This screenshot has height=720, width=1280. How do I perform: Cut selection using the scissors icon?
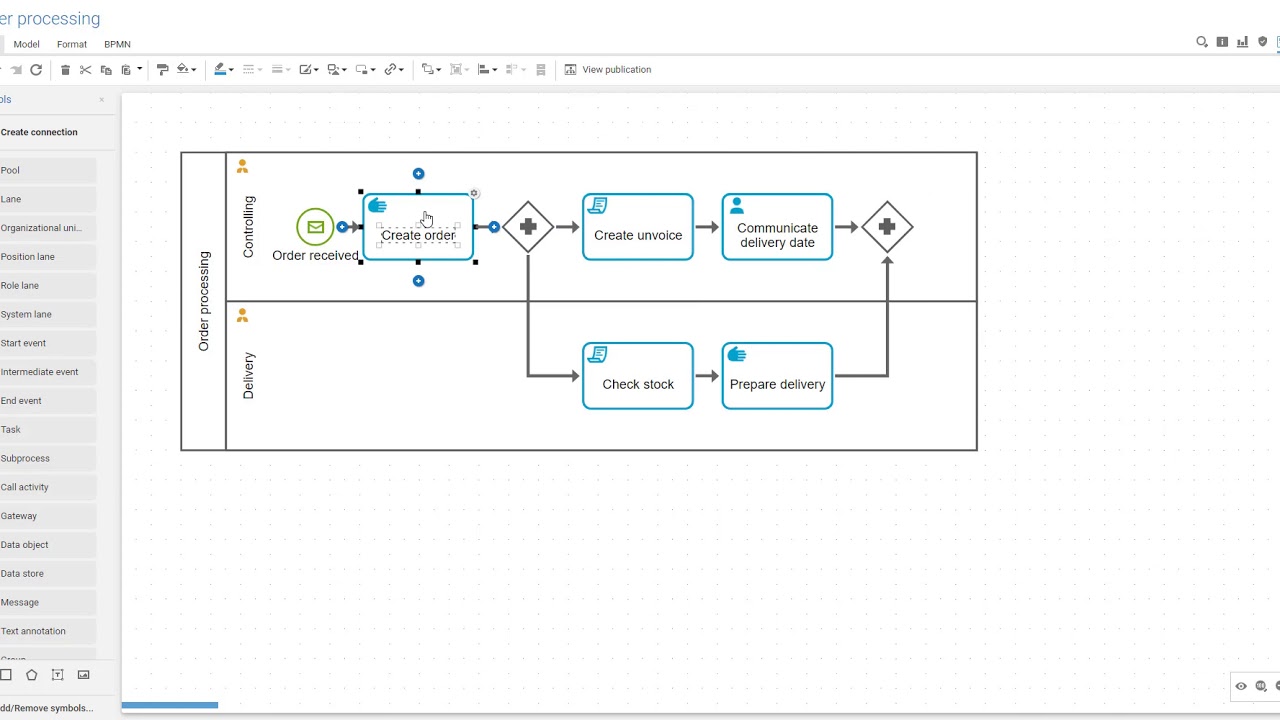(x=85, y=70)
